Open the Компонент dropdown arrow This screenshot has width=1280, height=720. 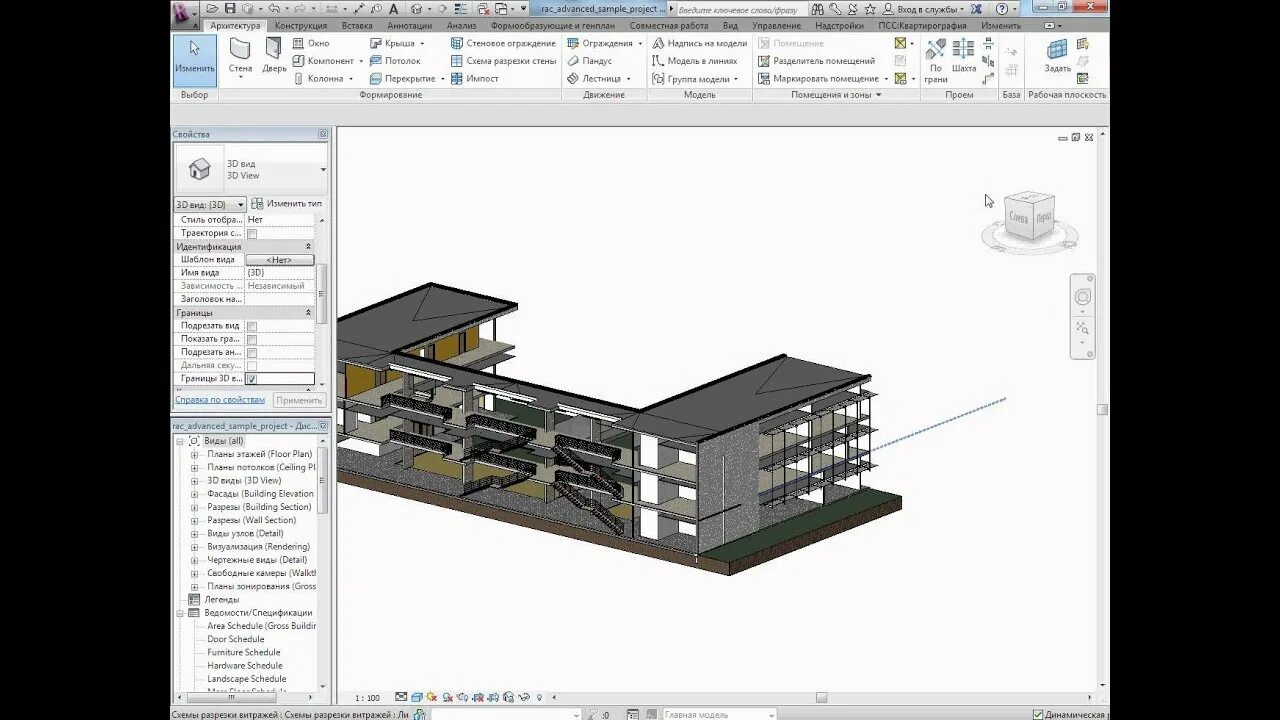coord(362,61)
